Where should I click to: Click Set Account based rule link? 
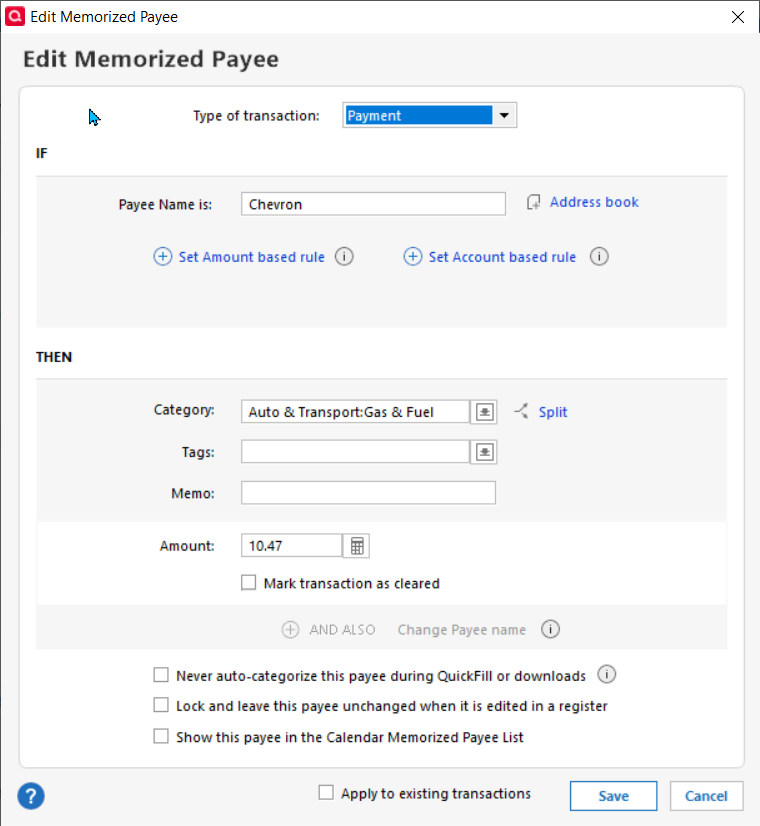[x=502, y=257]
